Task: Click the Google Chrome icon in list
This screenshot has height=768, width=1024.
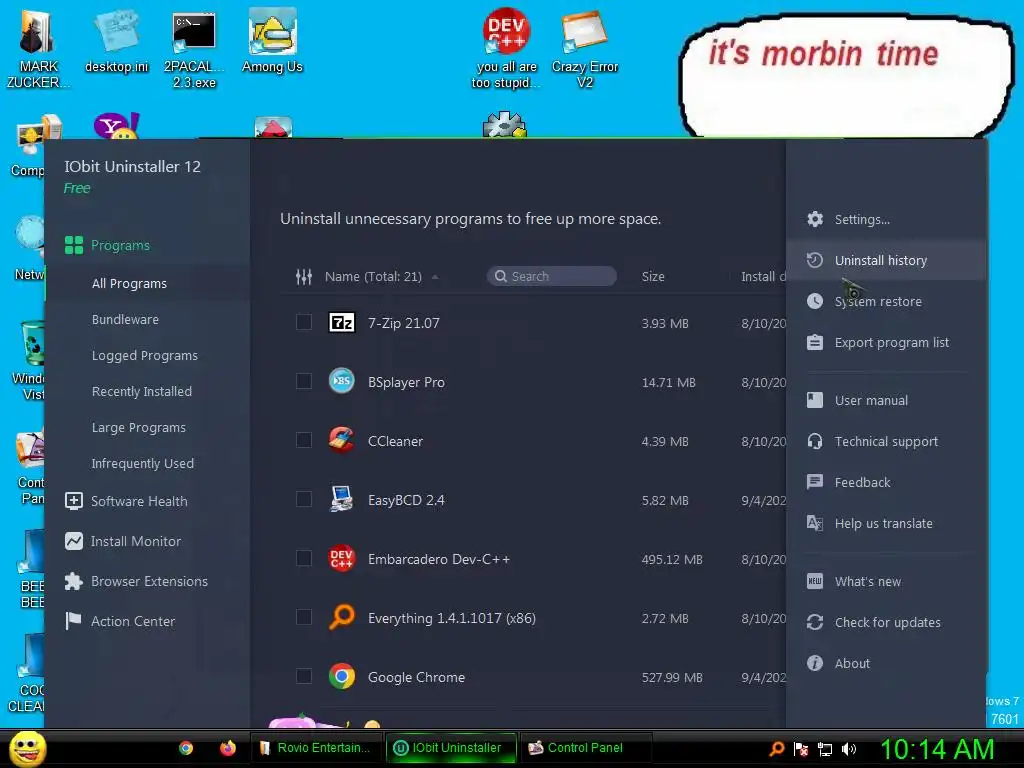Action: (342, 676)
